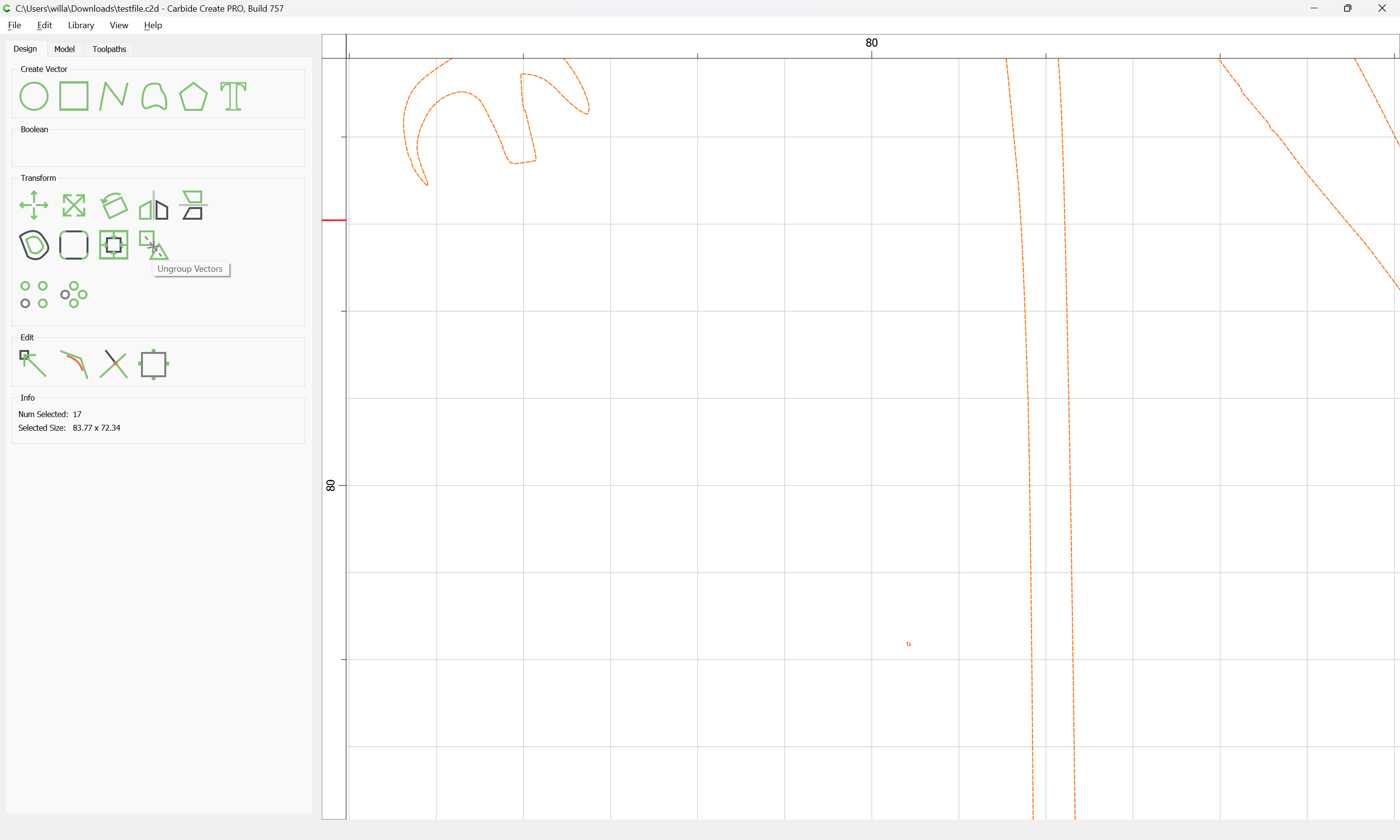Open the Help menu

tap(153, 25)
